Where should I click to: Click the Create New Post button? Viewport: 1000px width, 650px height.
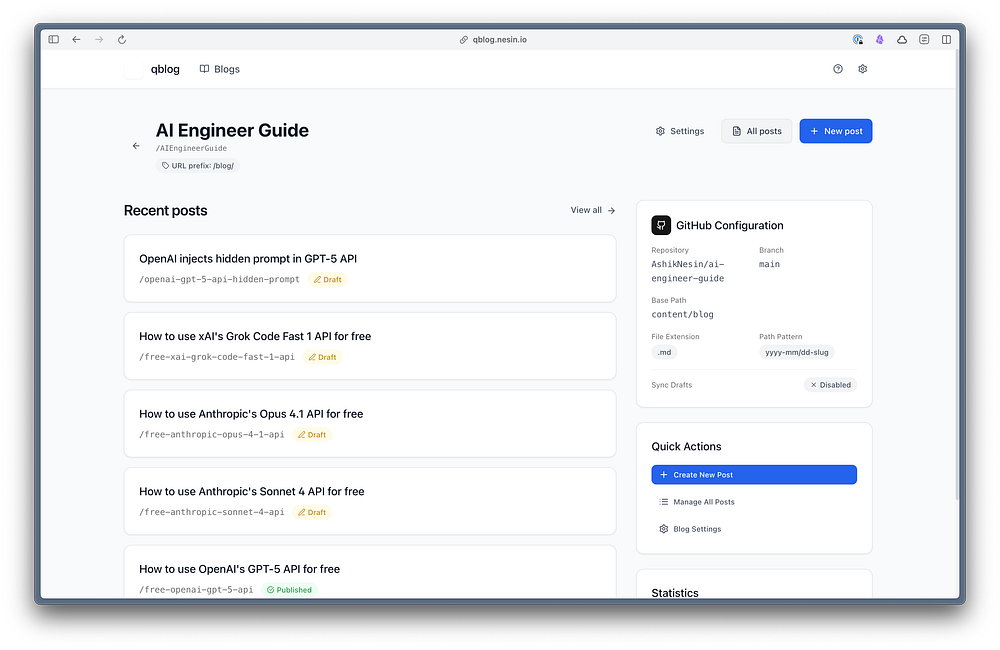click(x=754, y=475)
